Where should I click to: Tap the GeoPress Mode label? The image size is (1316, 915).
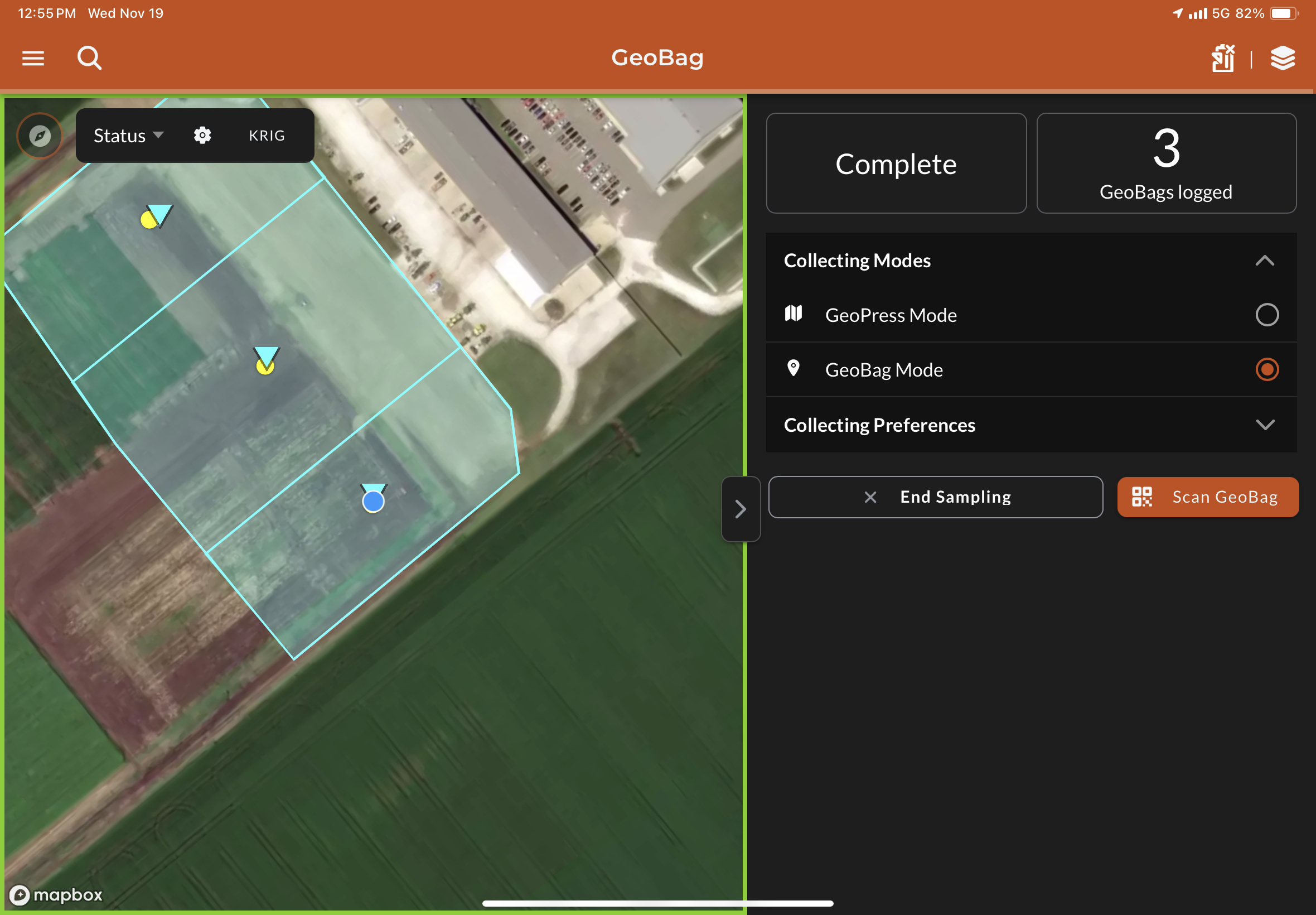coord(891,315)
